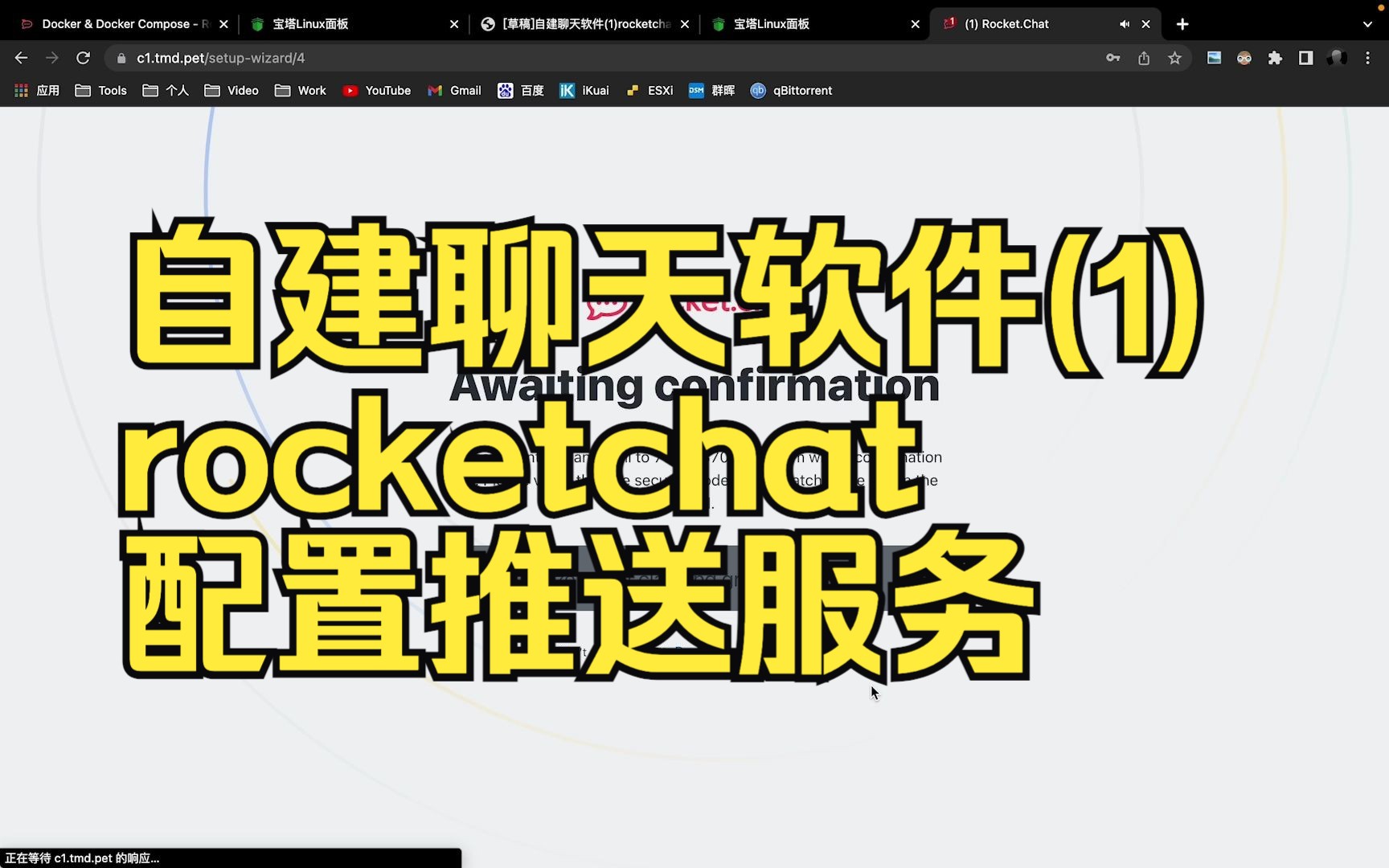1389x868 pixels.
Task: Open the tab search dropdown arrow
Action: click(x=1367, y=24)
